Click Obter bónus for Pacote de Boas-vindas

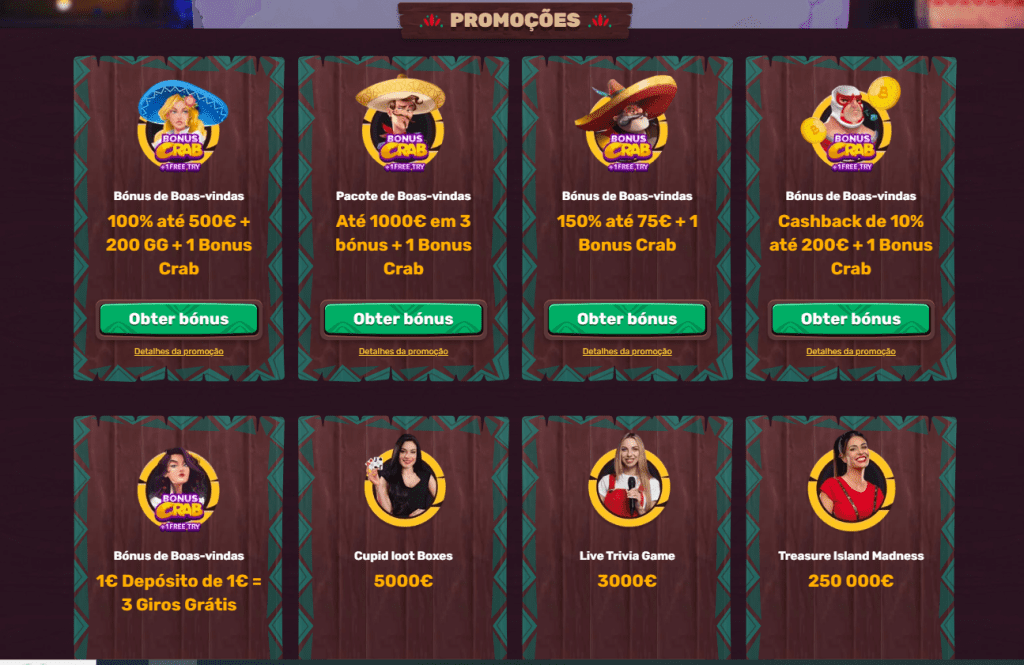tap(403, 319)
